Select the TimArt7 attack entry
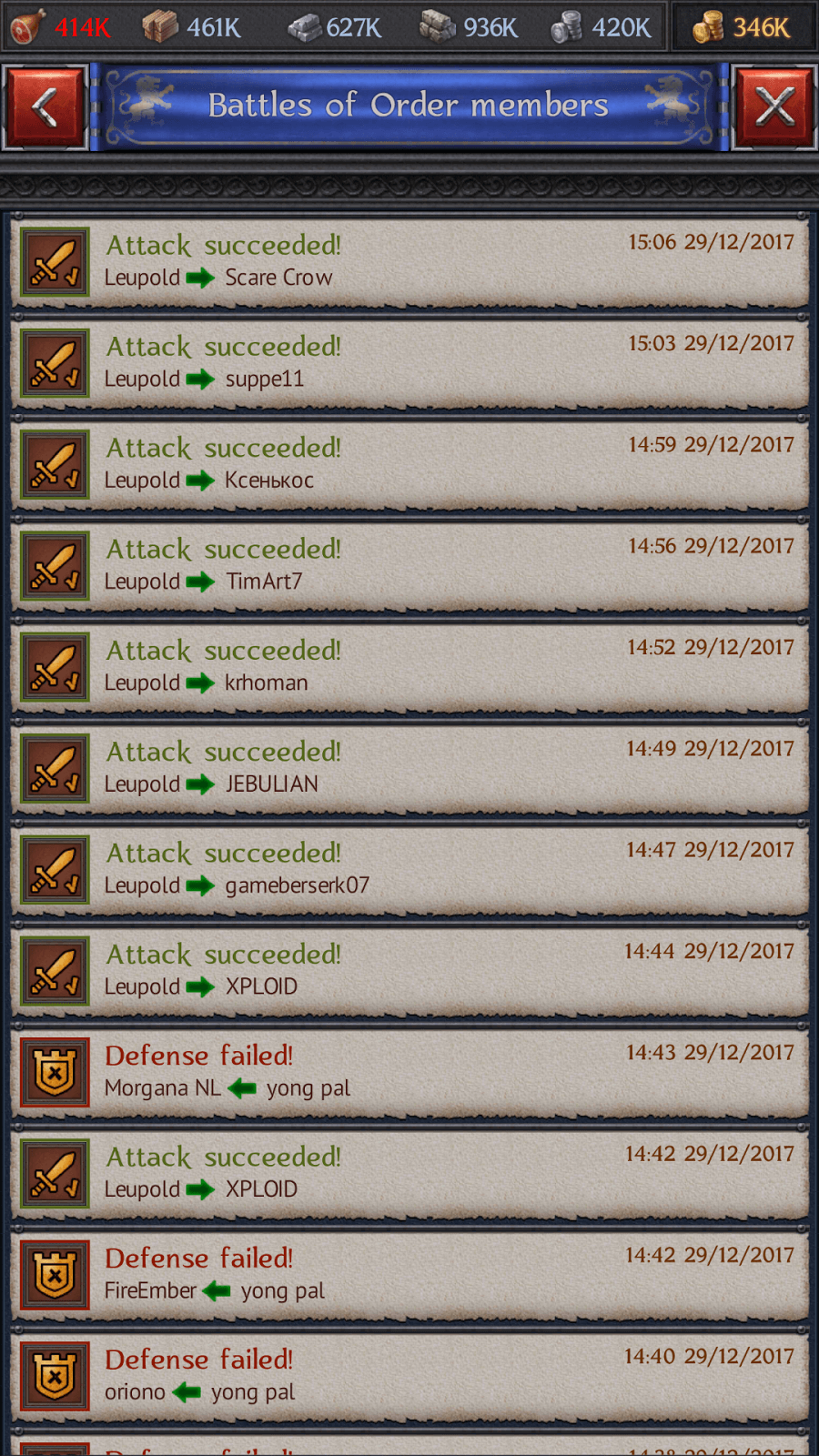Screen dimensions: 819x1456 point(409,566)
